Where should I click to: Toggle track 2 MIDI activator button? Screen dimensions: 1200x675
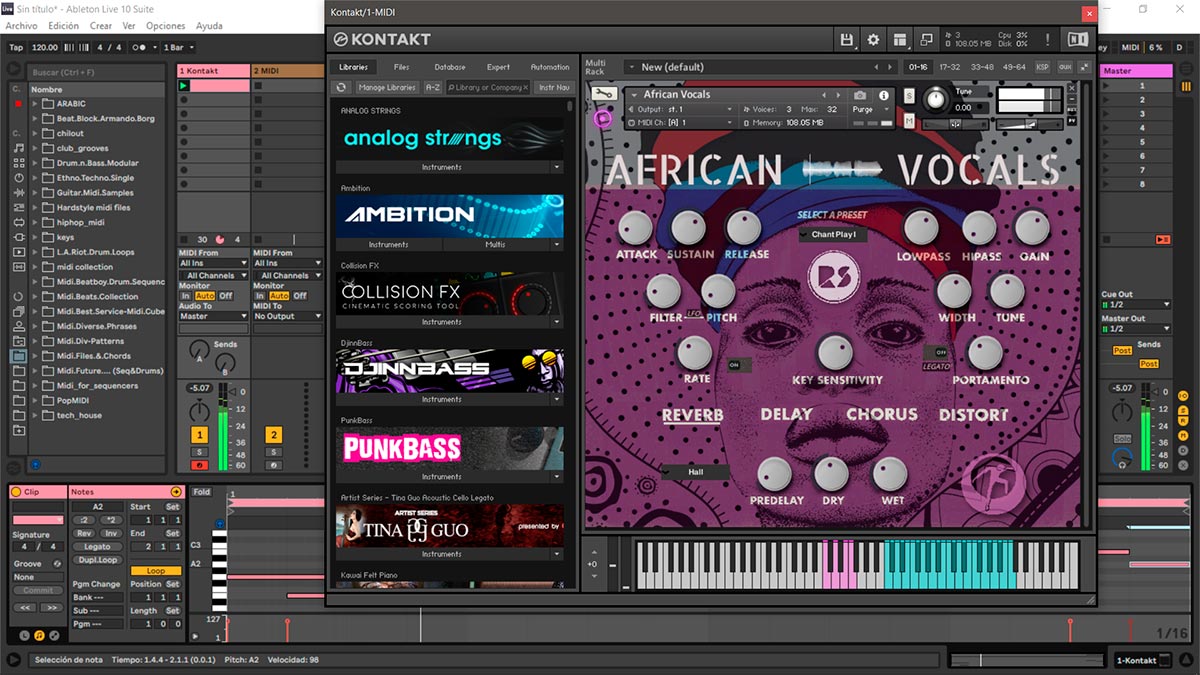click(274, 435)
